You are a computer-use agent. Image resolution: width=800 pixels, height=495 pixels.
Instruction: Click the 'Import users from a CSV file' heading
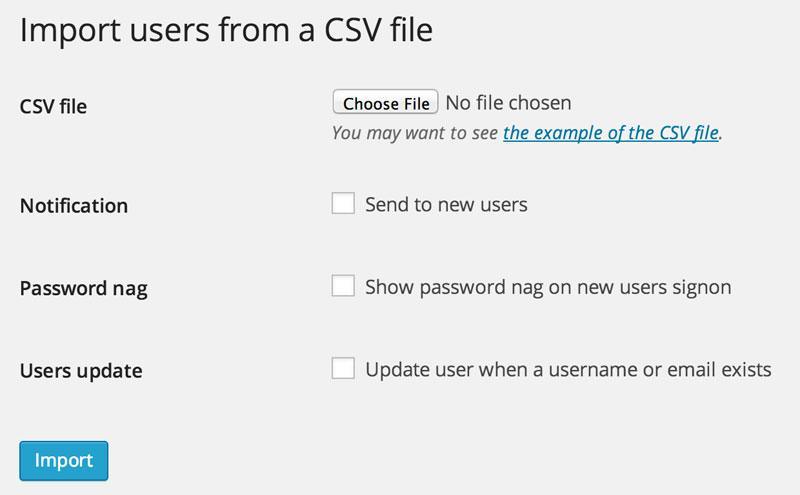tap(226, 30)
